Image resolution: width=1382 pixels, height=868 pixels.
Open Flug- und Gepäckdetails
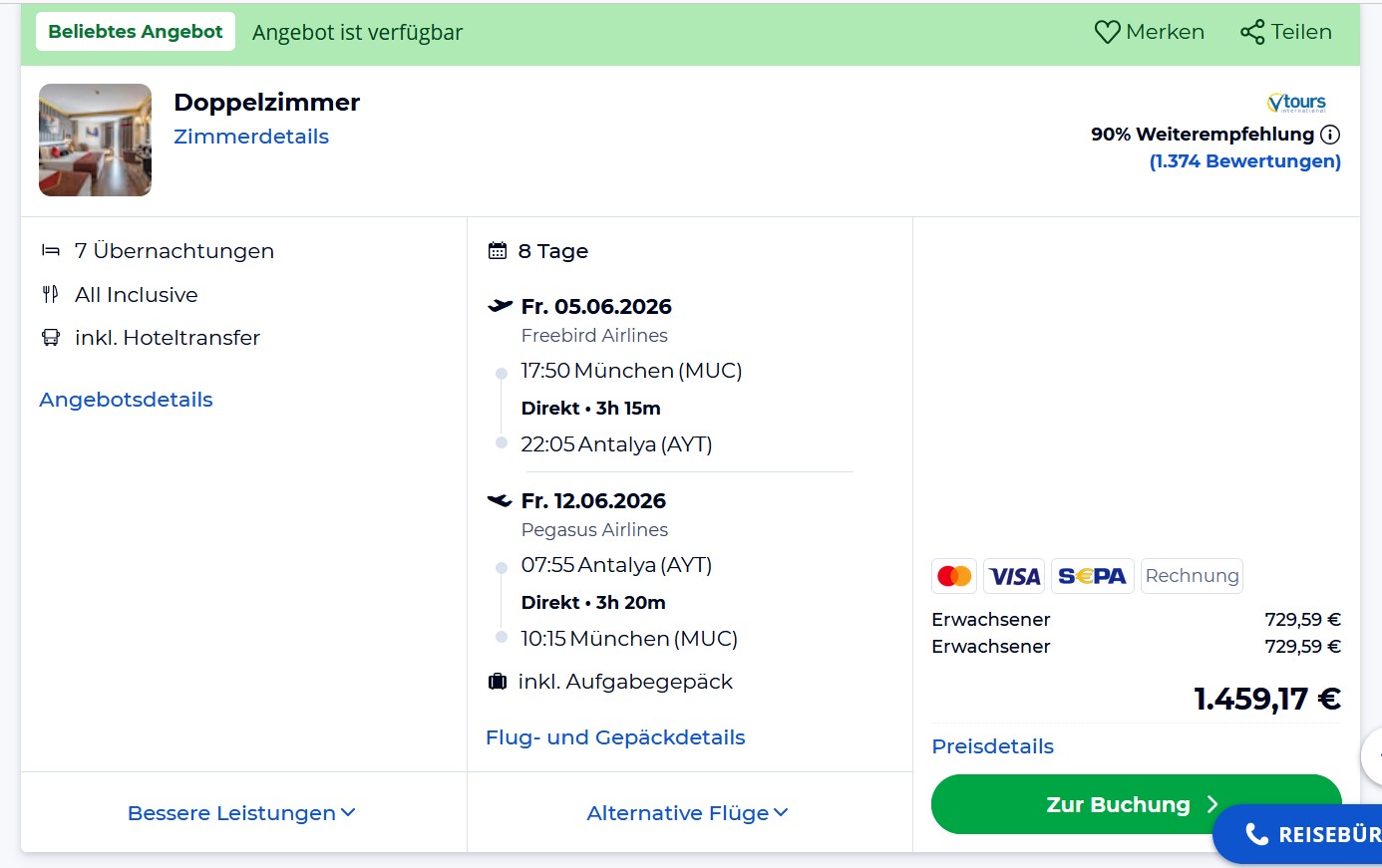(615, 737)
